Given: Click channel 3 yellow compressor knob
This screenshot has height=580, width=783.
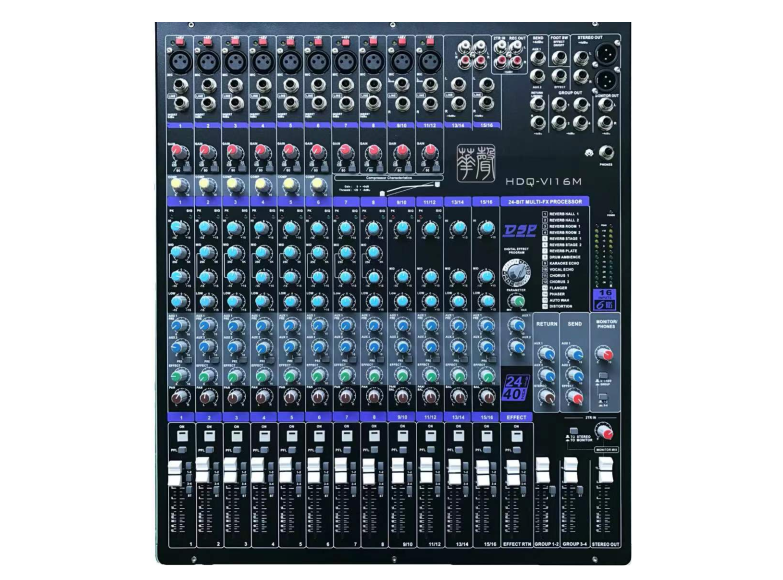Looking at the screenshot, I should (x=233, y=185).
